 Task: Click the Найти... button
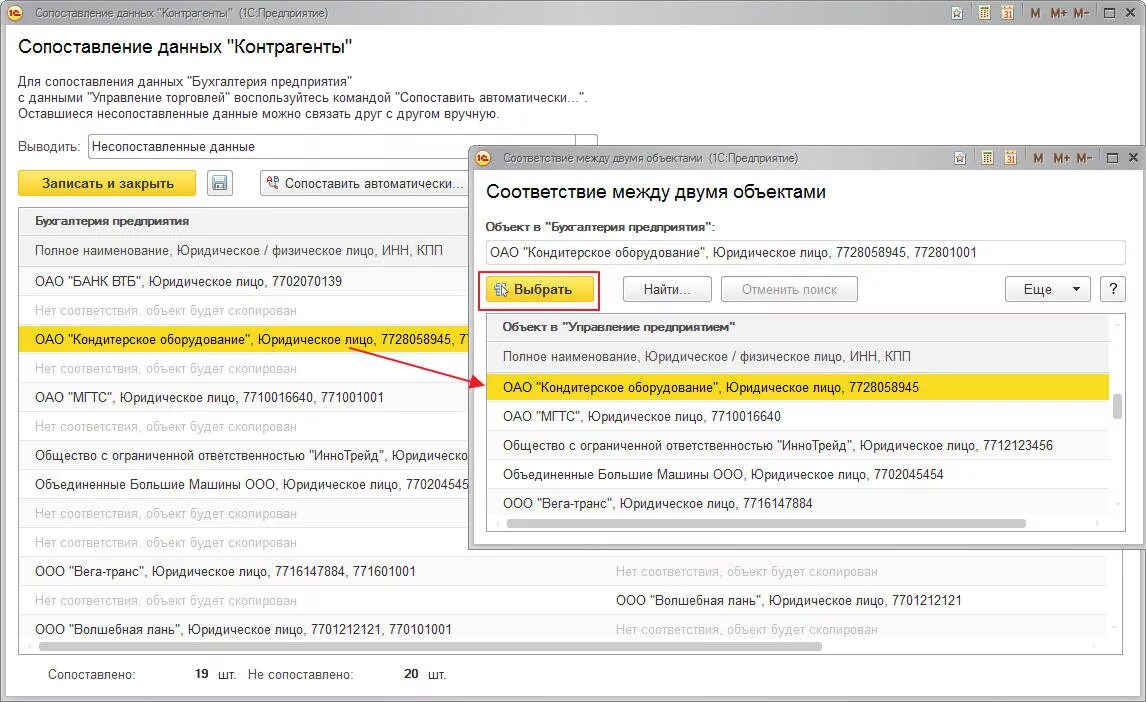pyautogui.click(x=667, y=289)
